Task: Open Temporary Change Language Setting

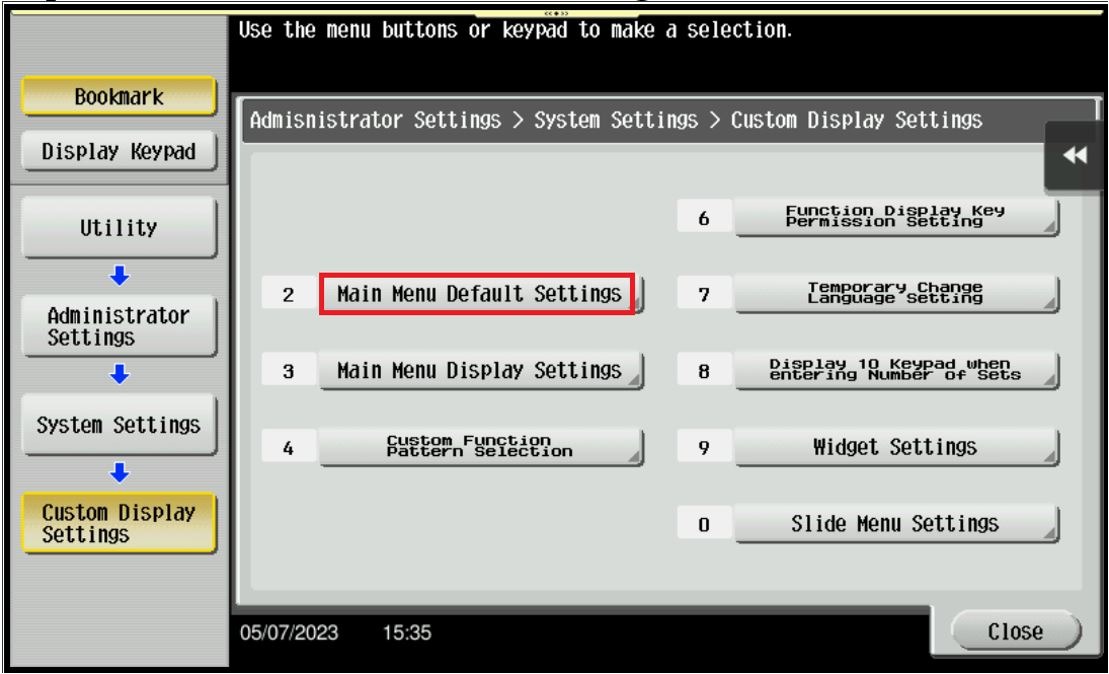Action: click(896, 295)
